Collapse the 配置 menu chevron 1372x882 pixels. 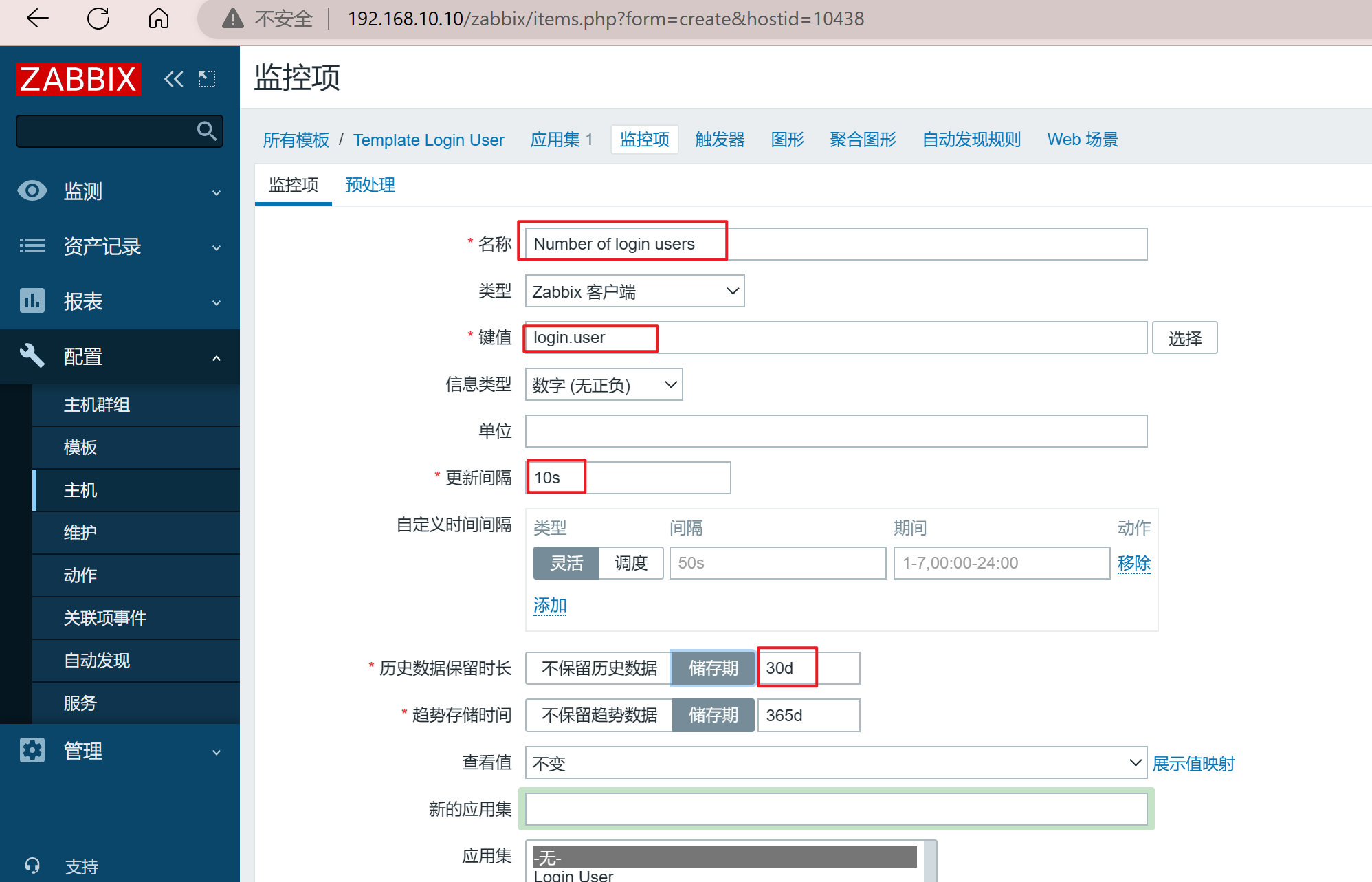coord(217,358)
